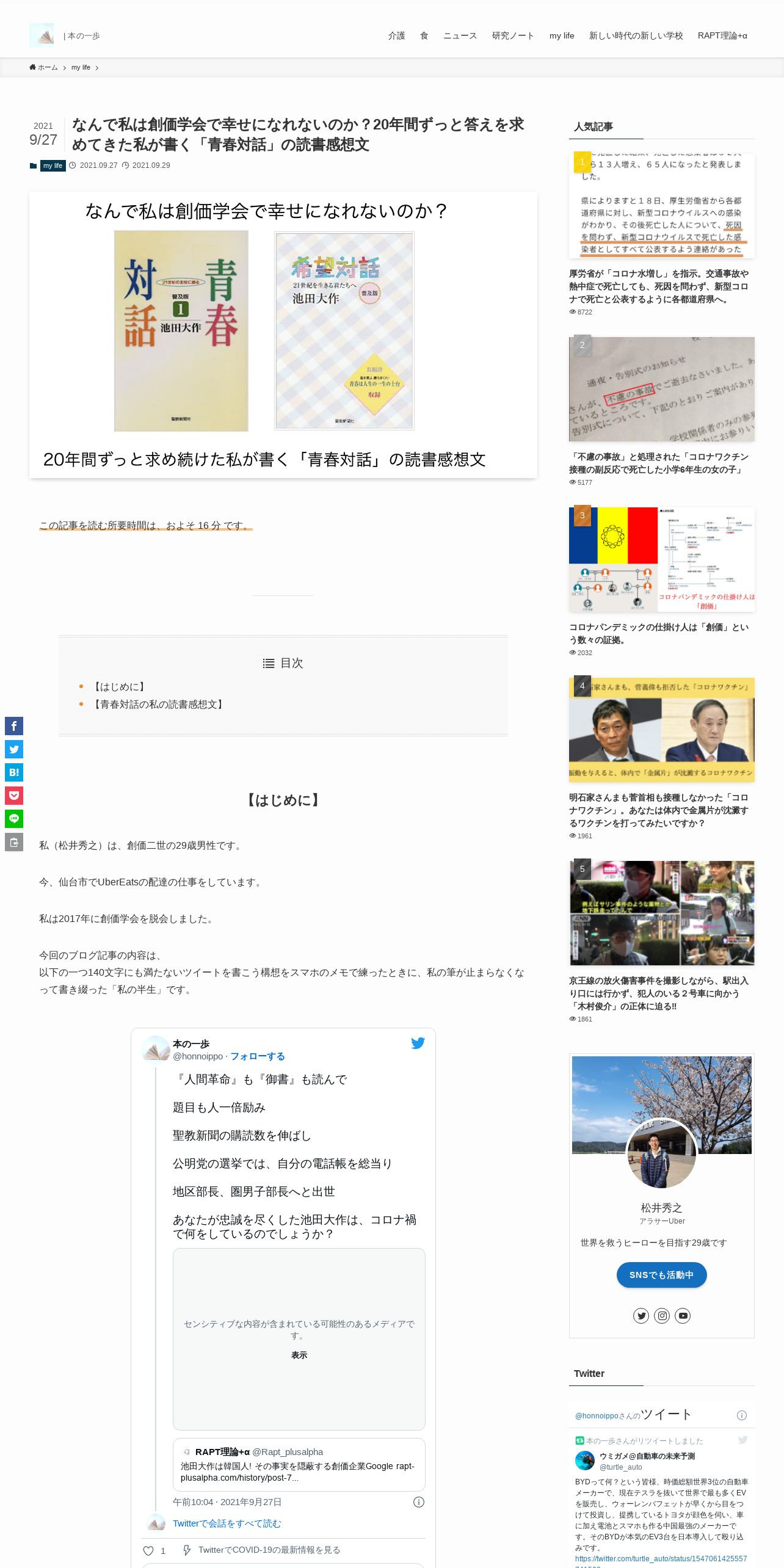Jump to 【青春対話の私の読書感想文】 contents entry
The height and width of the screenshot is (1568, 784).
pos(159,705)
